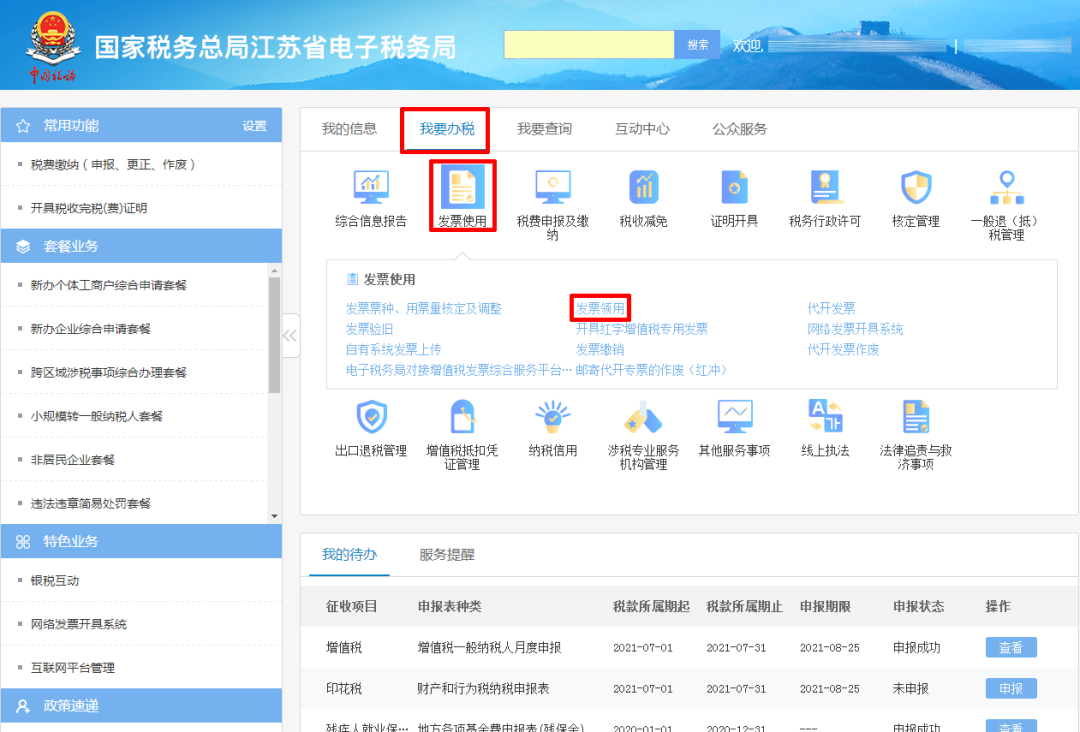The width and height of the screenshot is (1080, 732).
Task: Open 设置 for common functions
Action: point(254,126)
